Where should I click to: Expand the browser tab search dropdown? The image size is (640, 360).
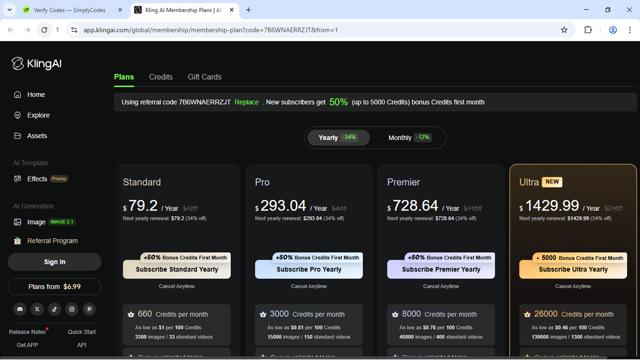[x=9, y=10]
